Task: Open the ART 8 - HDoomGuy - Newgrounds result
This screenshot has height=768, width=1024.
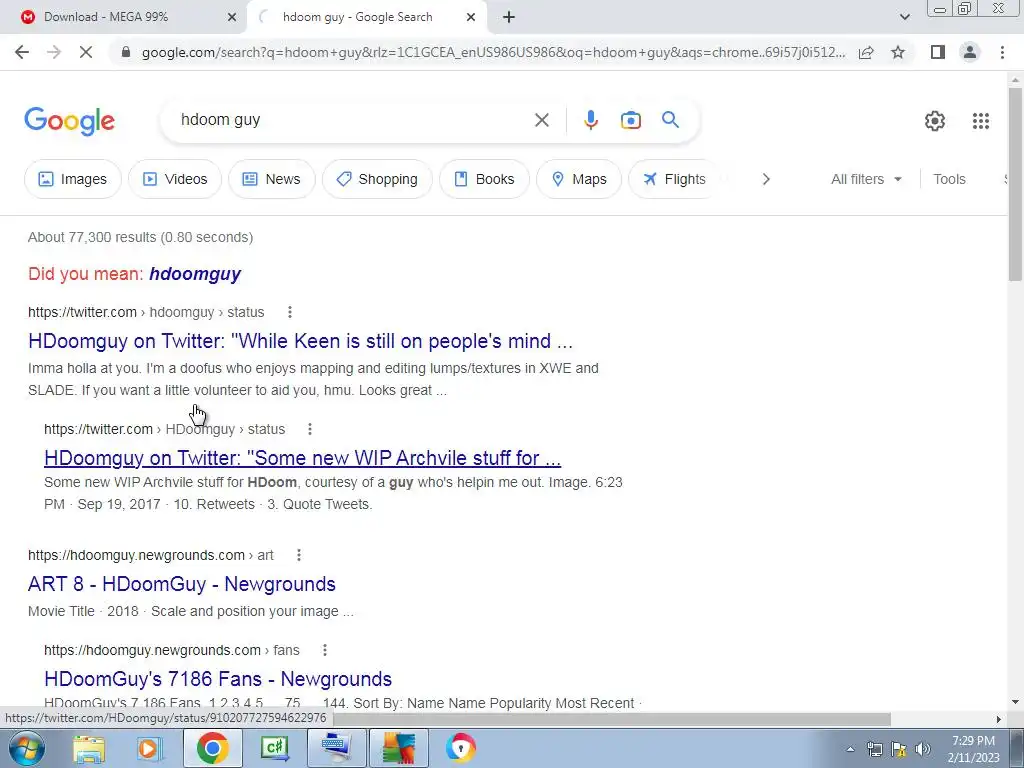Action: pyautogui.click(x=182, y=584)
